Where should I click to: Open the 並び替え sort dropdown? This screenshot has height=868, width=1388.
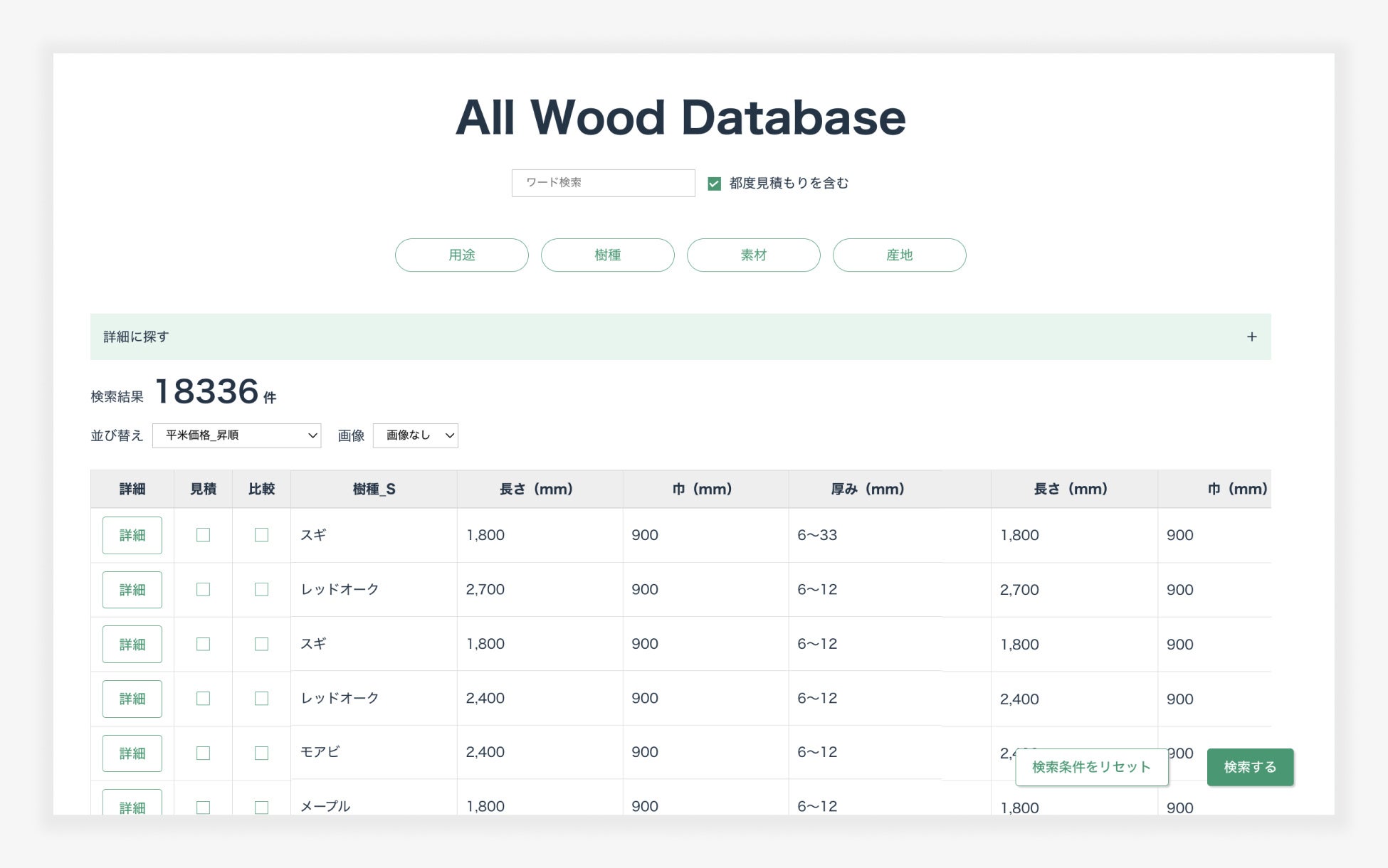[236, 435]
